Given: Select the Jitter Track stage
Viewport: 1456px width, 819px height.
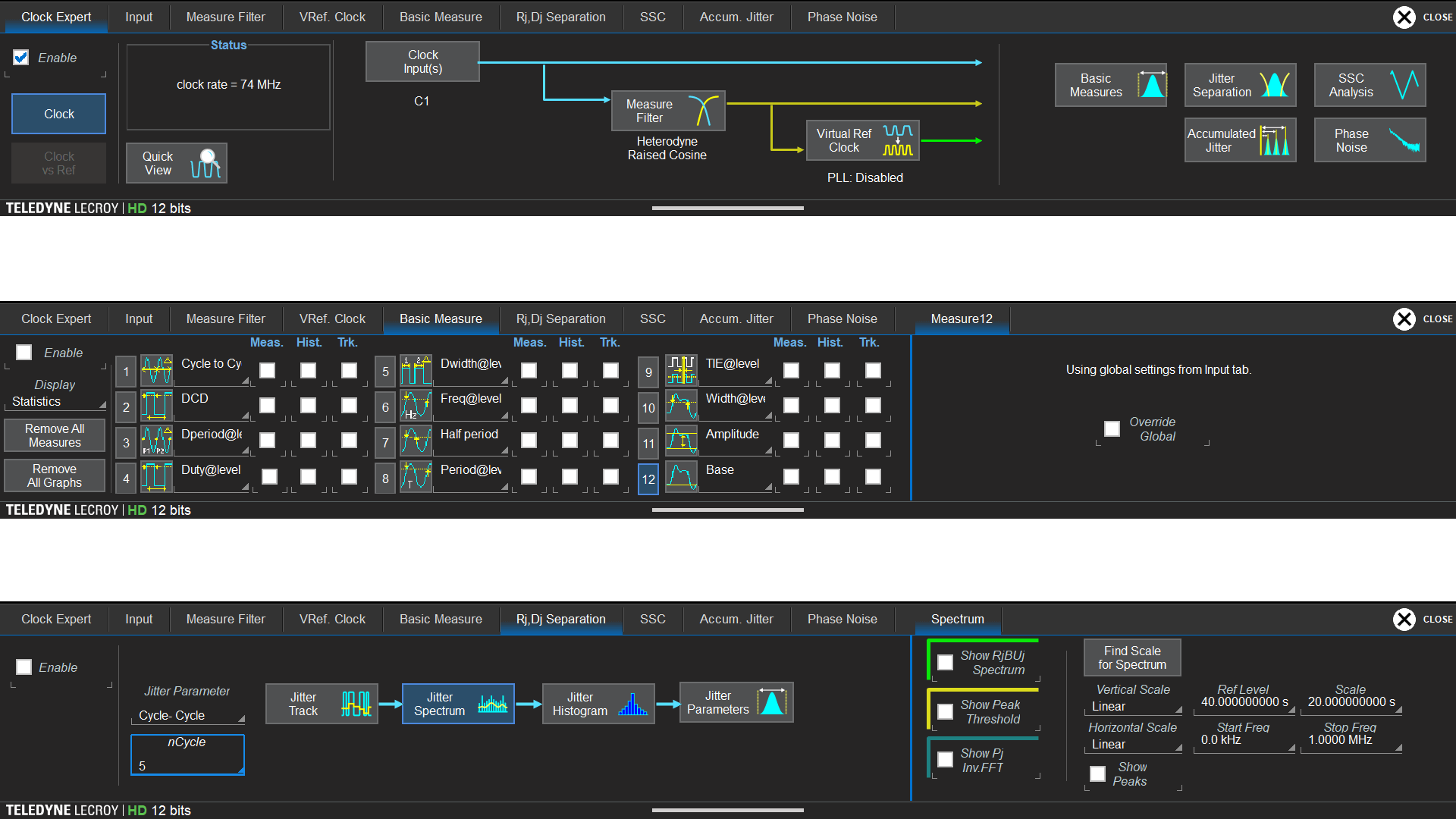Looking at the screenshot, I should [322, 704].
